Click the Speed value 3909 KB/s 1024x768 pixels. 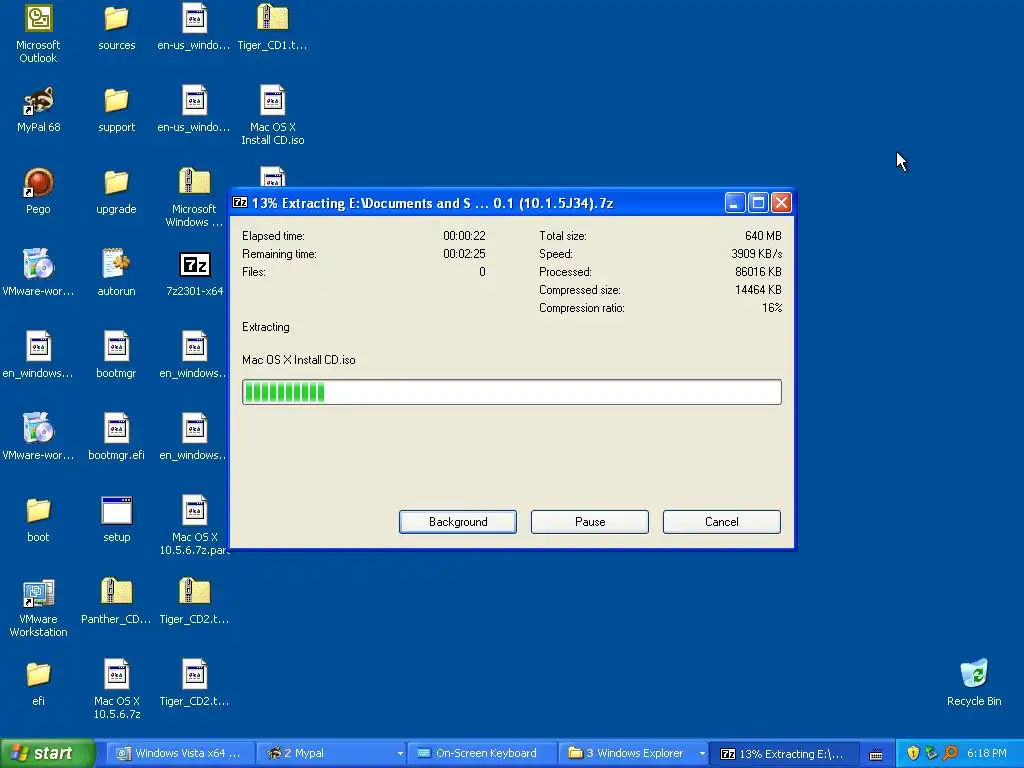756,254
